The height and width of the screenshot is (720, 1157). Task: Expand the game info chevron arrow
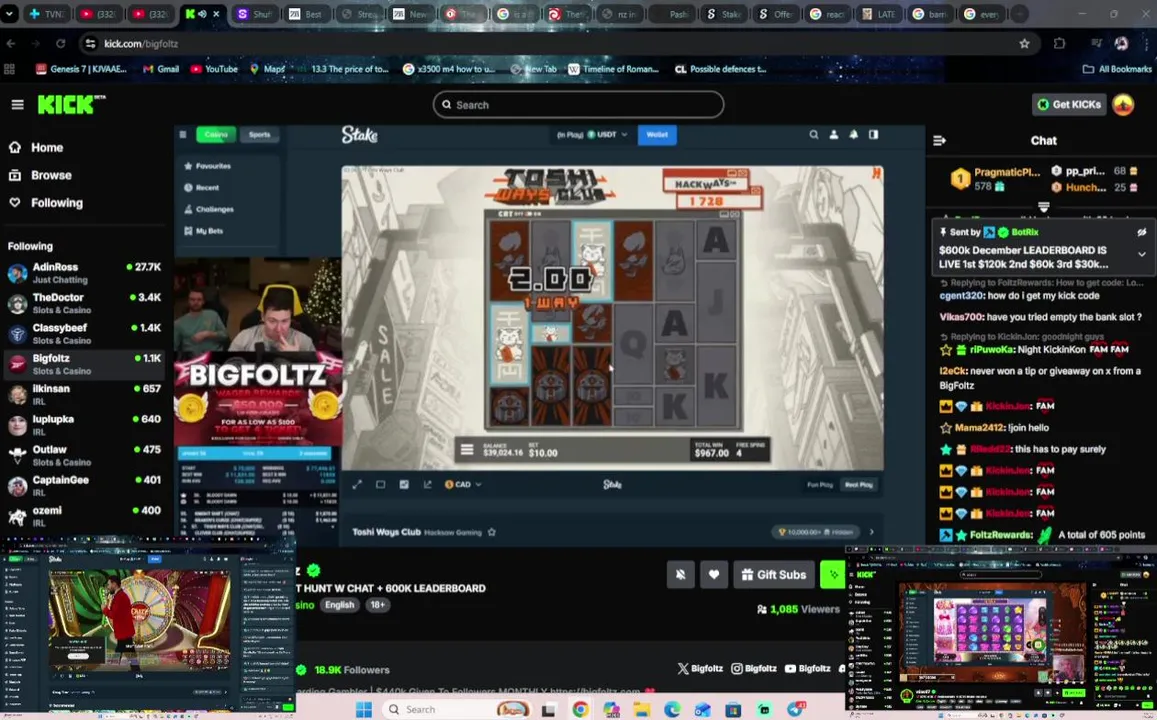pyautogui.click(x=871, y=532)
